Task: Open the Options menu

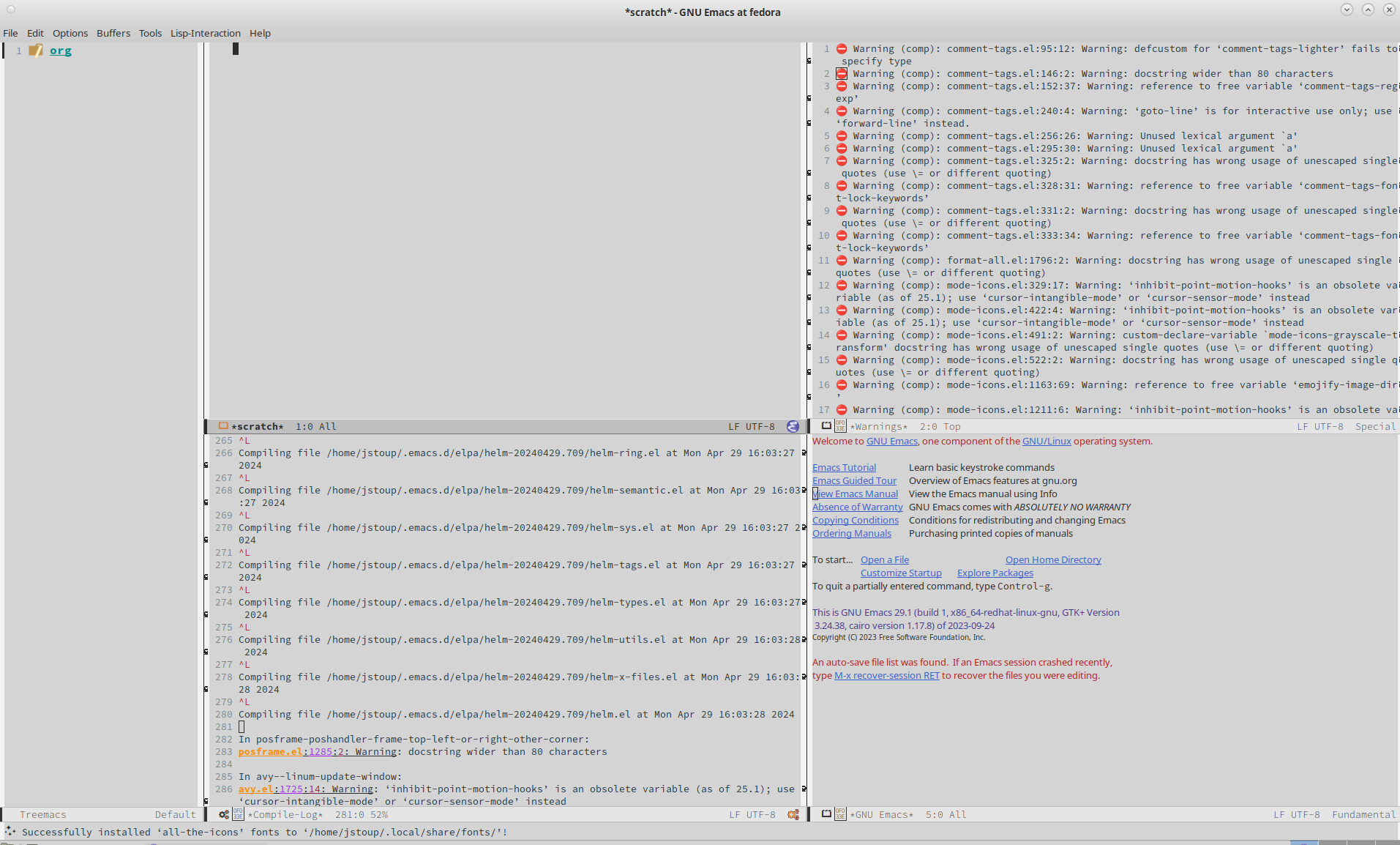Action: coord(70,33)
